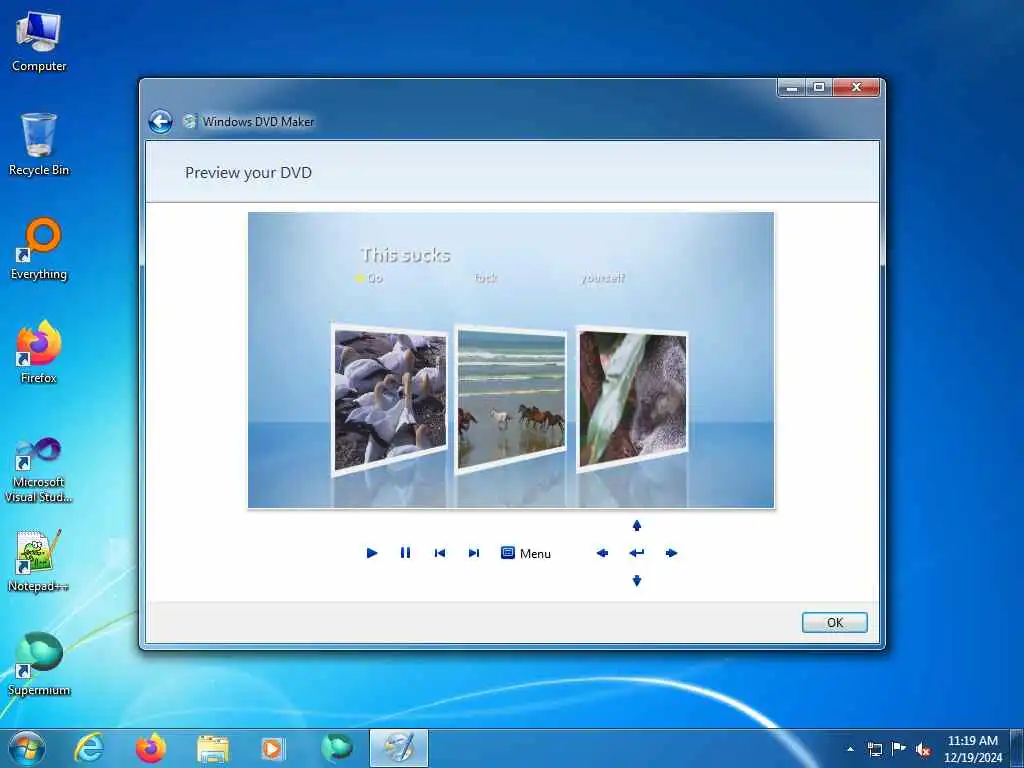
Task: Open the Microsoft Visual Studio shortcut
Action: [39, 470]
